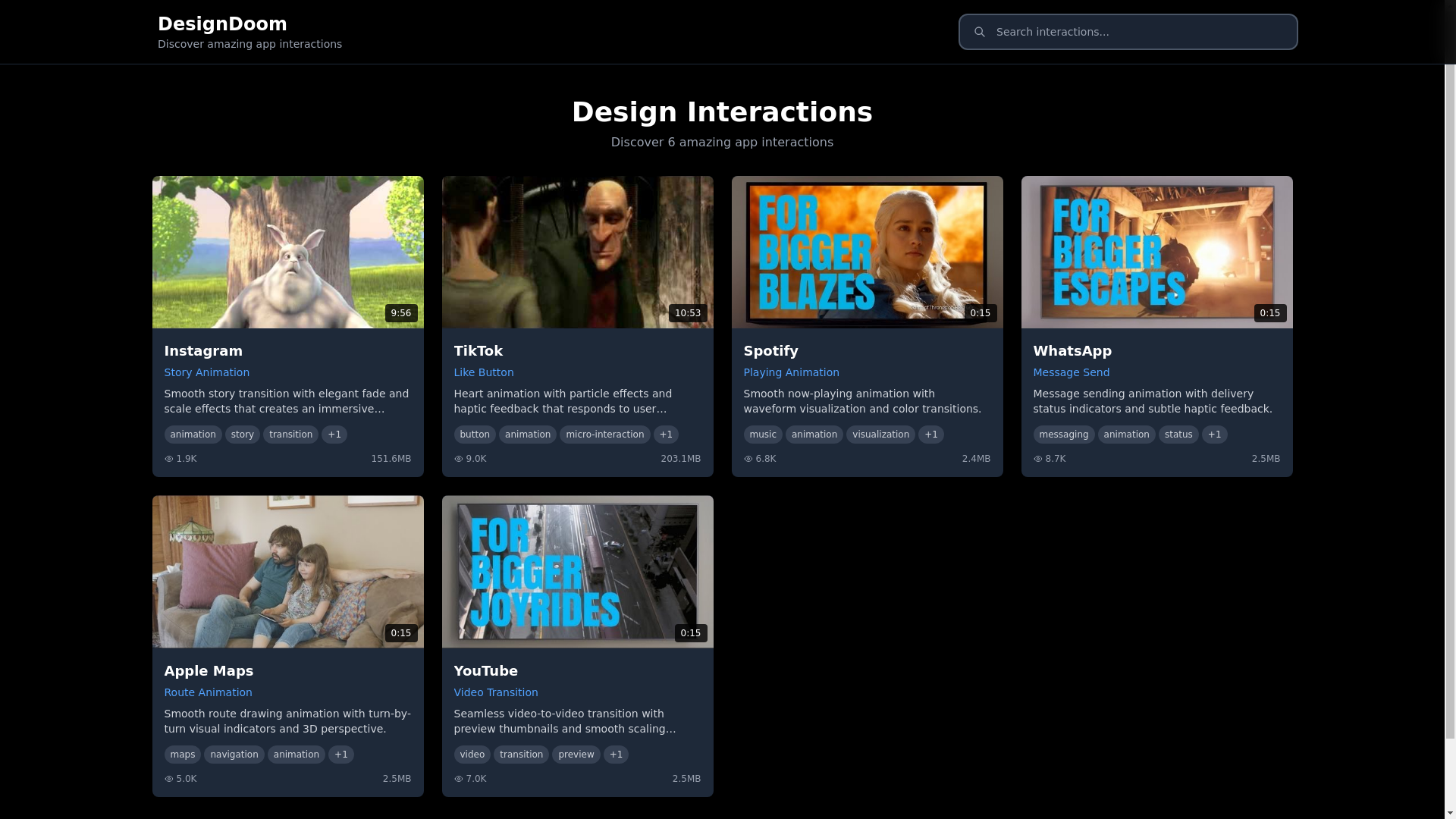
Task: Select Spotify's animation tag
Action: [x=814, y=435]
